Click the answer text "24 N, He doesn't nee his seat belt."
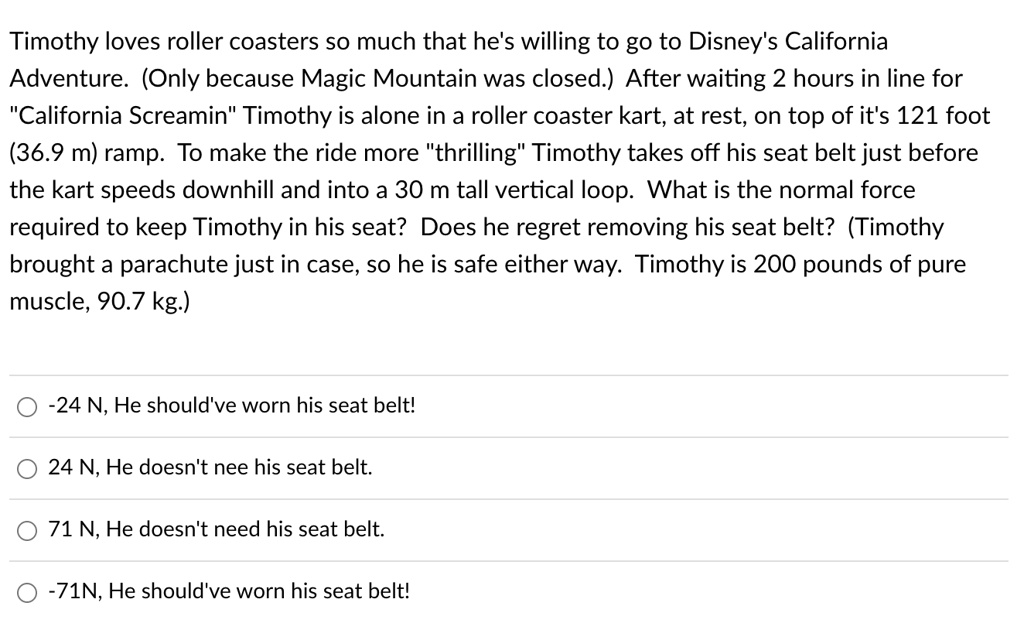 click(x=210, y=467)
